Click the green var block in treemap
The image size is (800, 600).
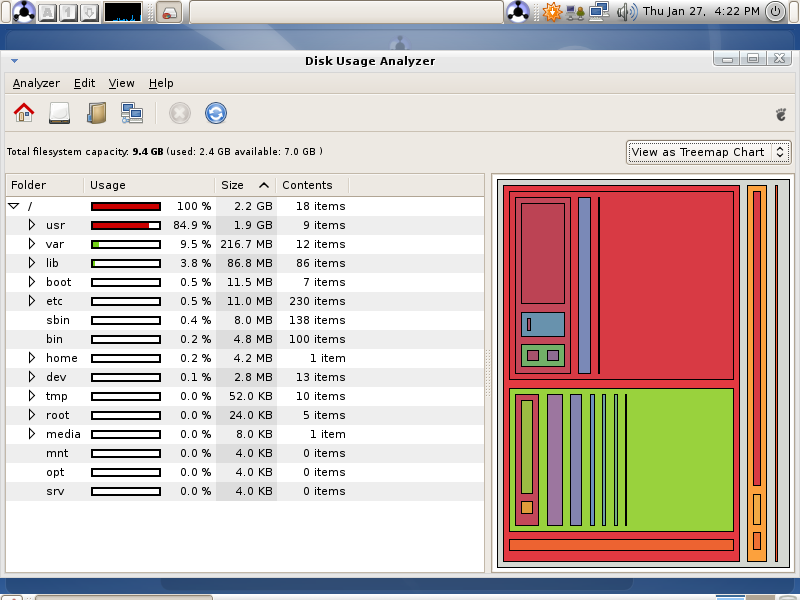(679, 459)
